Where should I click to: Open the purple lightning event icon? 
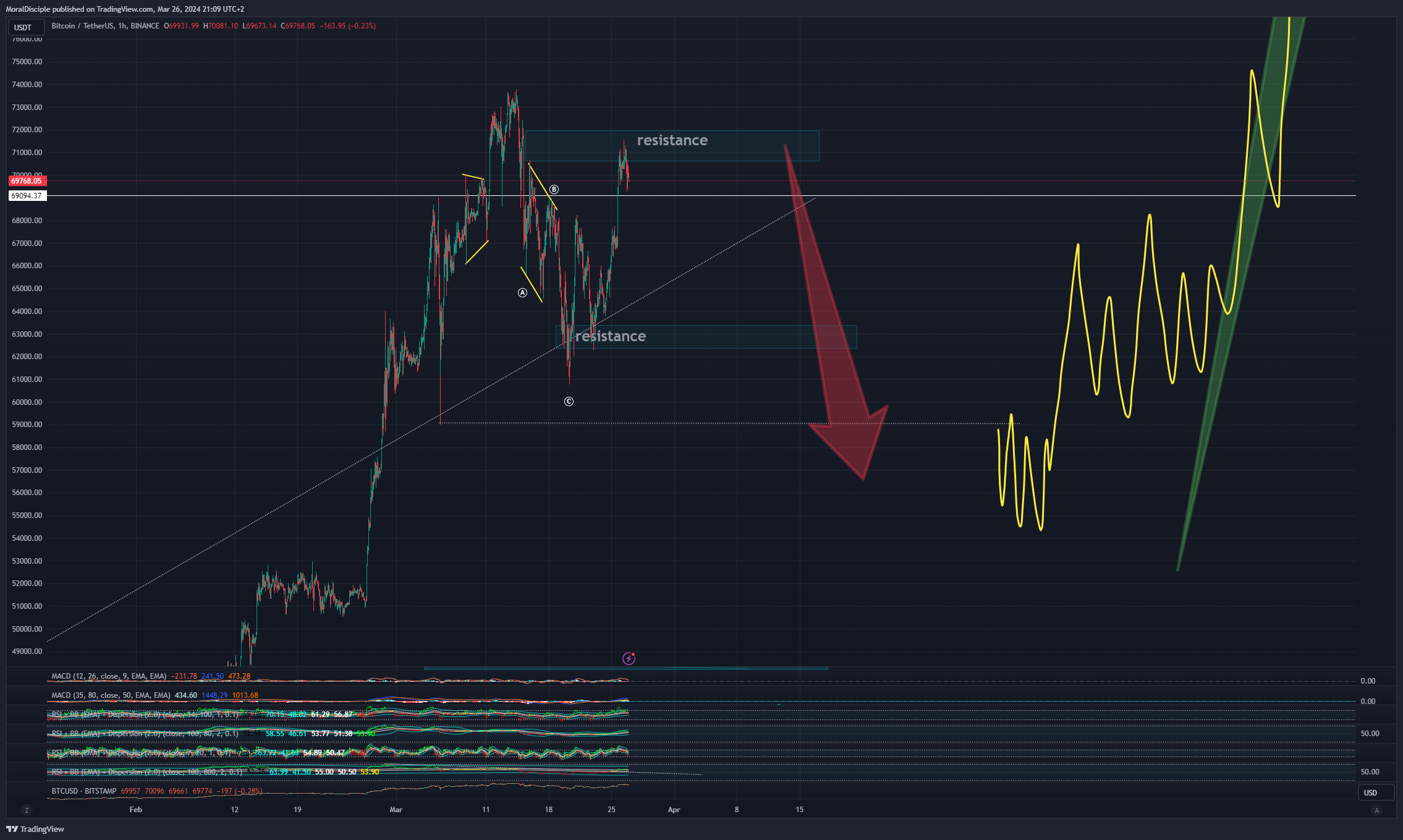coord(629,658)
